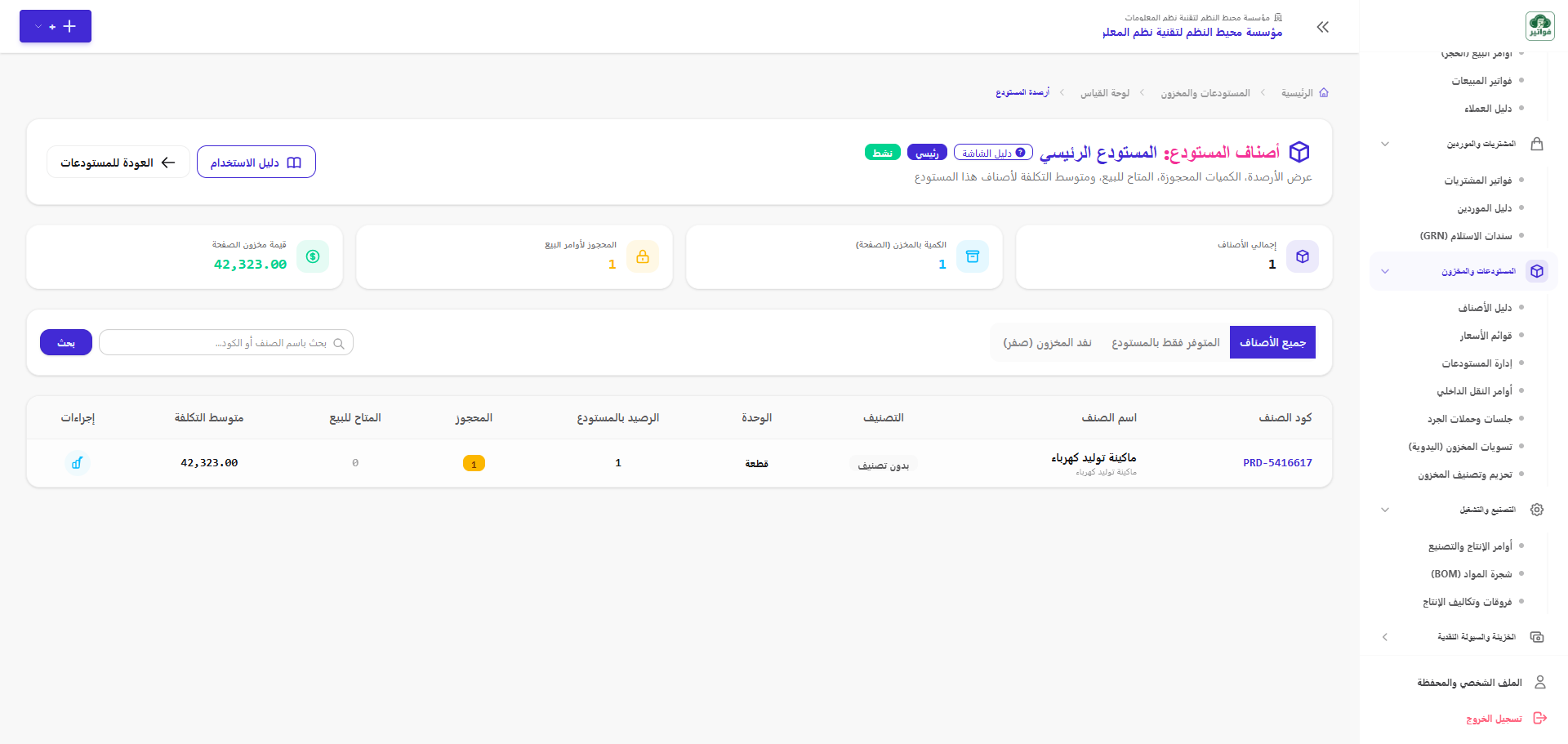Select نفد المخزون (صفر) filter tab
Screen dimensions: 1568x744
(1048, 342)
